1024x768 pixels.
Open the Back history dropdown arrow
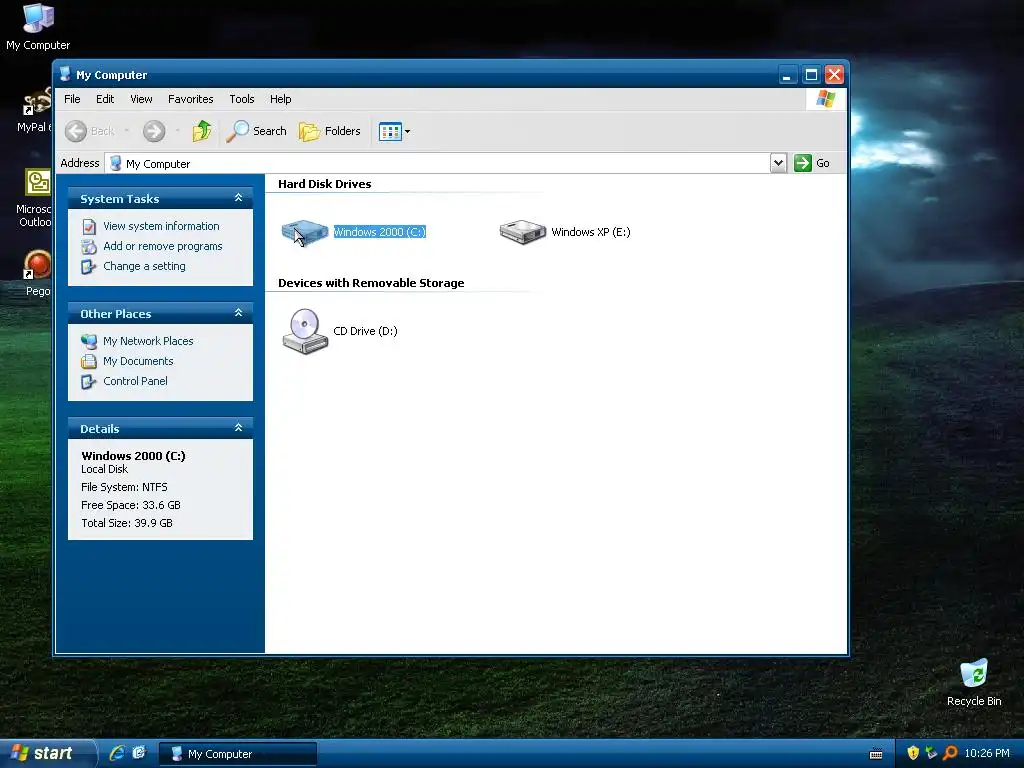tap(127, 131)
